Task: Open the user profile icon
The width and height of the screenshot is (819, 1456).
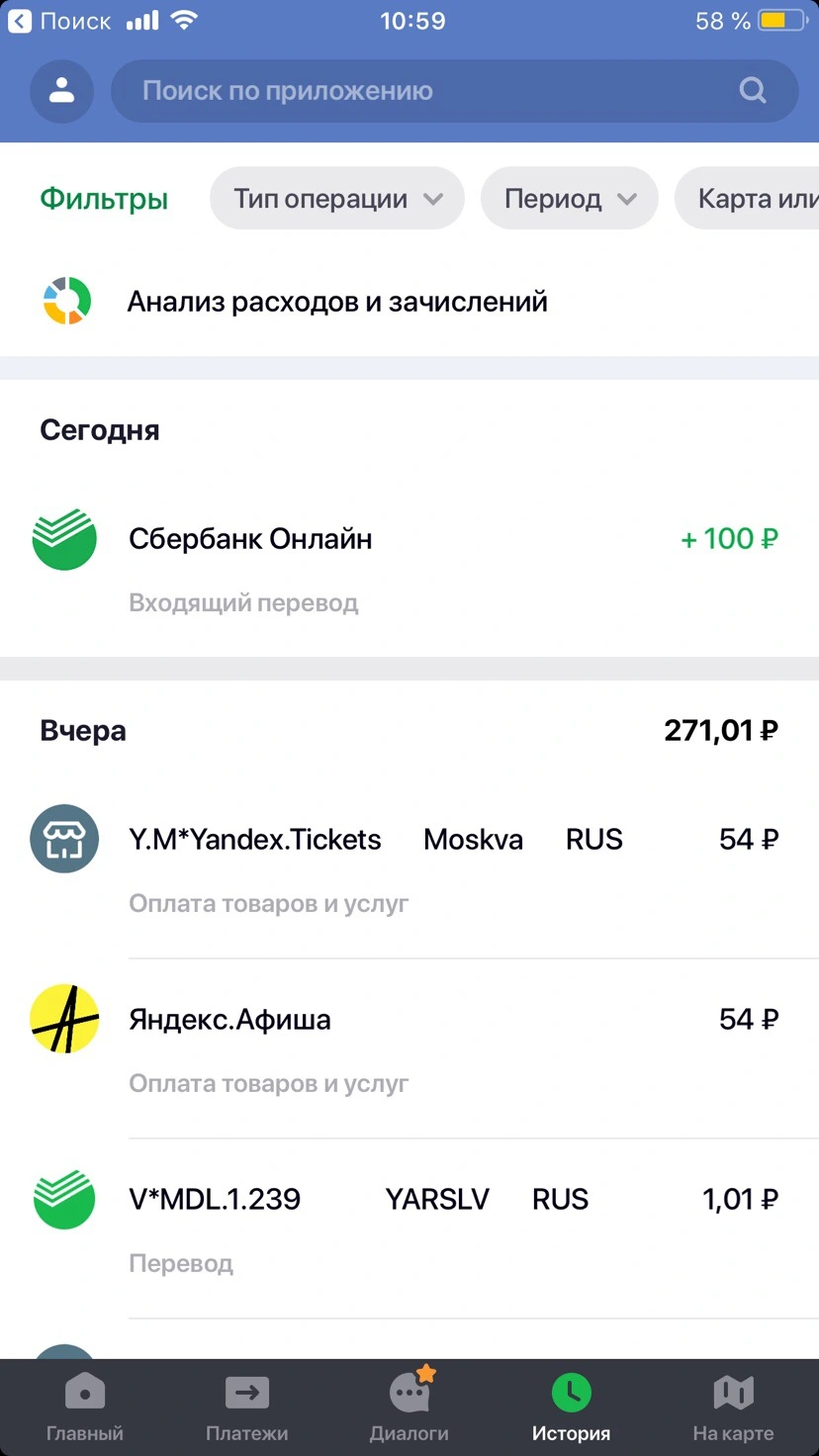Action: (x=62, y=91)
